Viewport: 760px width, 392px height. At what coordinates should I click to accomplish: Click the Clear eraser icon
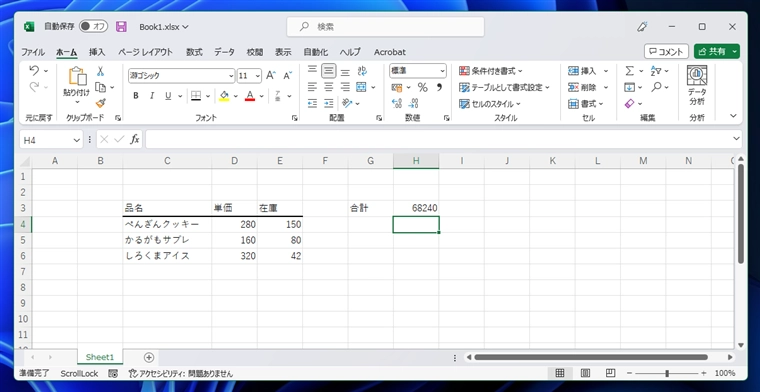click(629, 103)
